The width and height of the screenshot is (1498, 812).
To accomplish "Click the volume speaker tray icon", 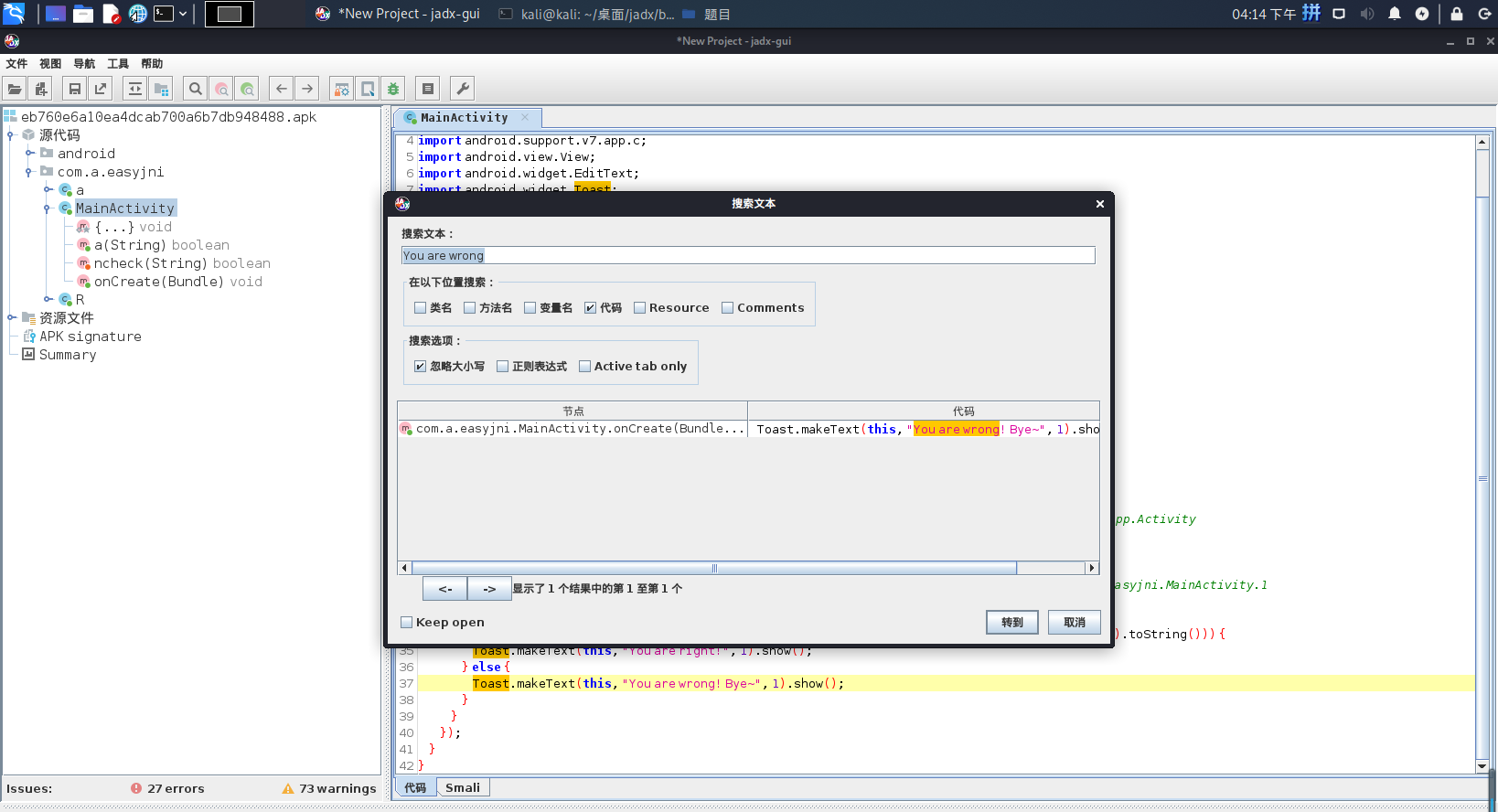I will [1367, 14].
